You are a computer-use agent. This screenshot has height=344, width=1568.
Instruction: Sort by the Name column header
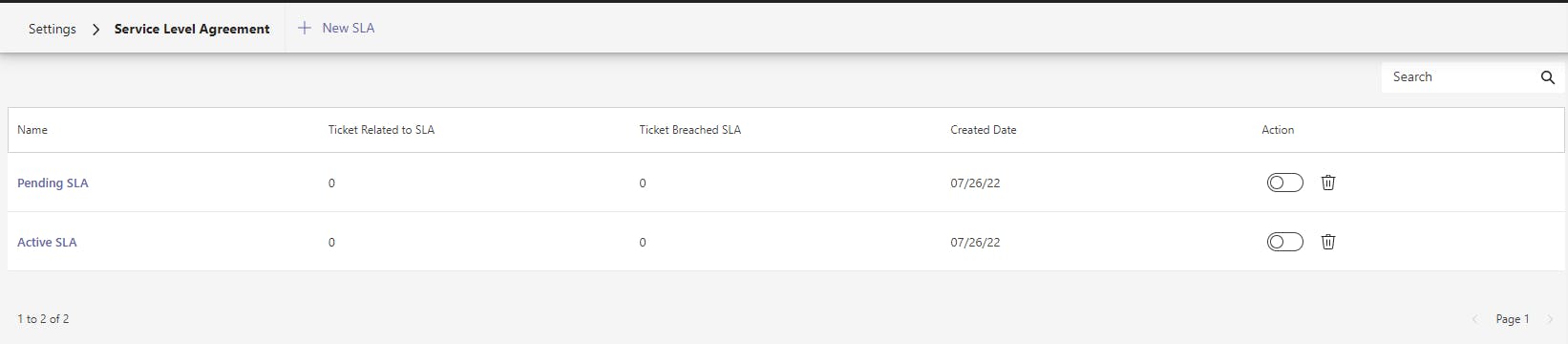32,130
